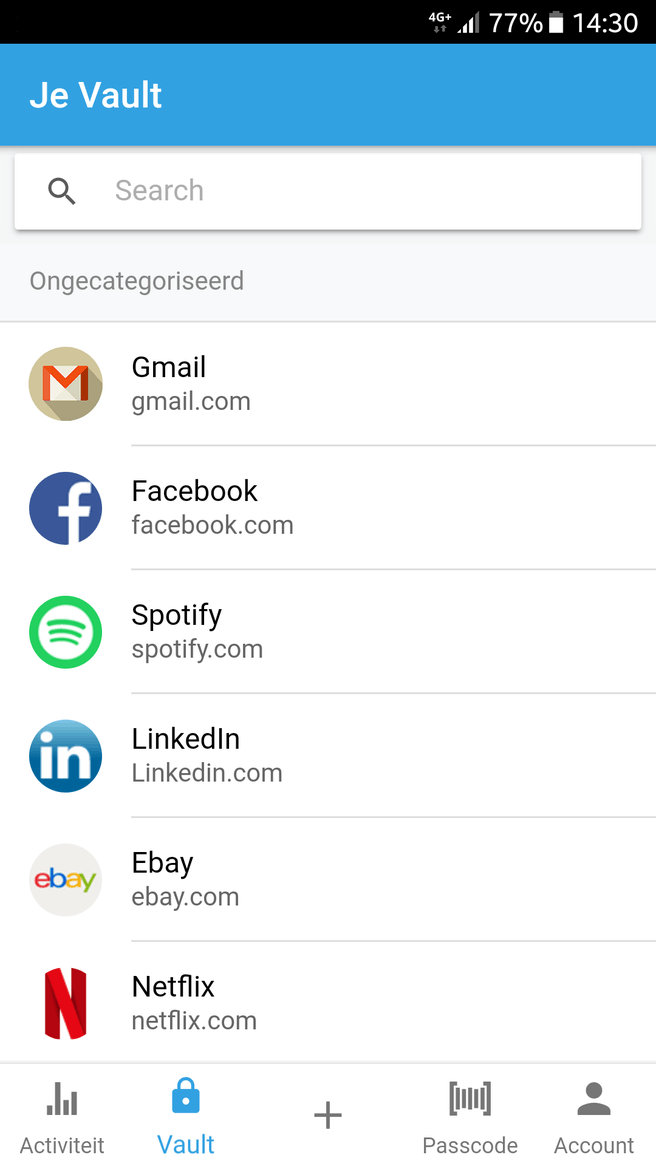Go to the Account tab
The height and width of the screenshot is (1166, 656).
(594, 1117)
